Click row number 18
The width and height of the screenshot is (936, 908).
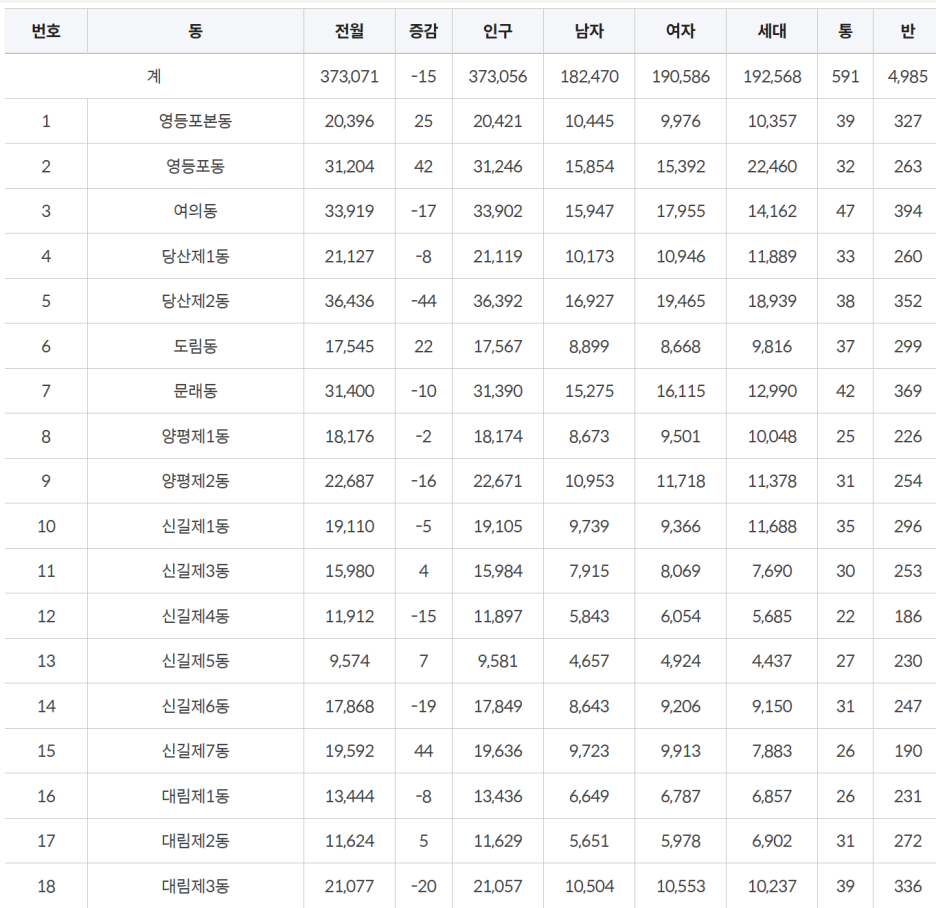46,886
